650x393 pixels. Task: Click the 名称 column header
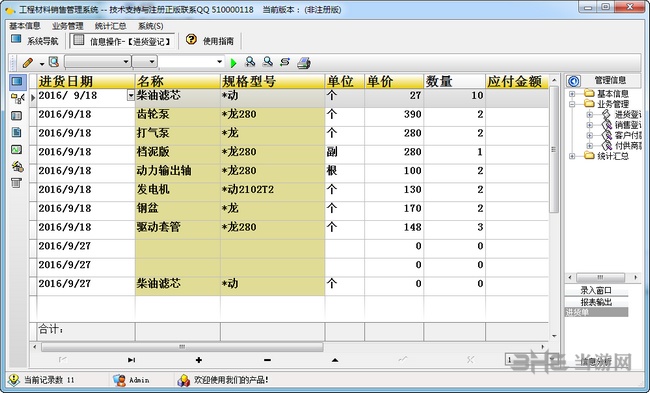coord(177,81)
